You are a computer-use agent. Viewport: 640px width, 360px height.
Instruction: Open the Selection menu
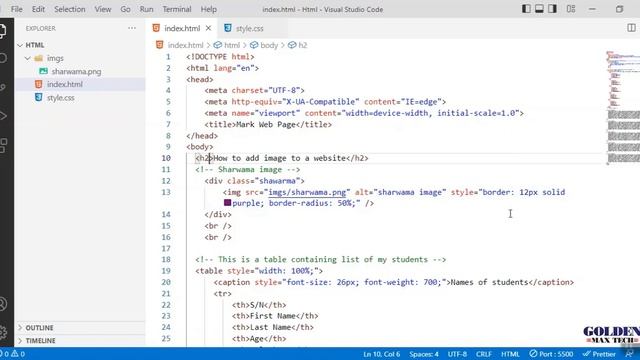coord(70,9)
